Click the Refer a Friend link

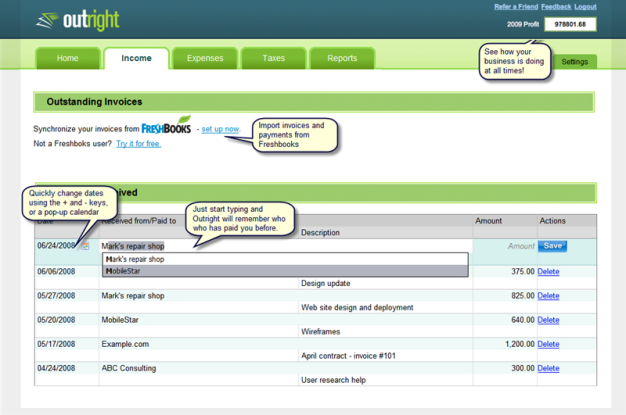click(x=515, y=7)
